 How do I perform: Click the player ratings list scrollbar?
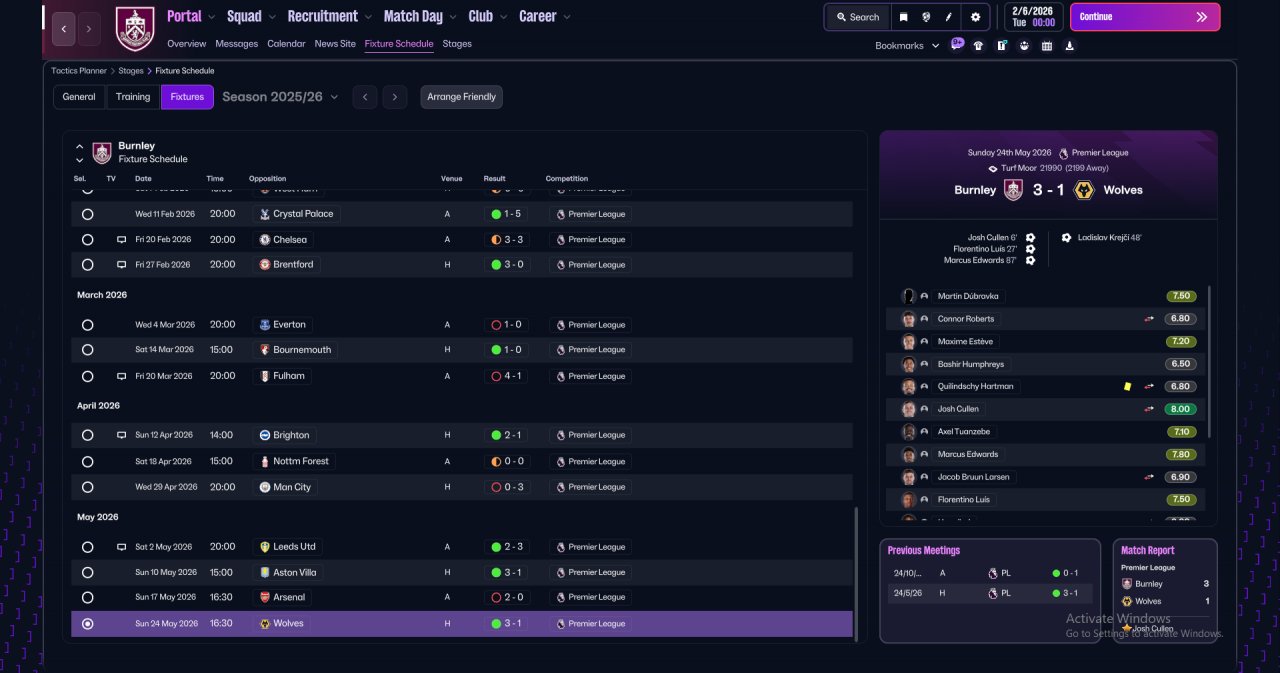coord(1209,362)
